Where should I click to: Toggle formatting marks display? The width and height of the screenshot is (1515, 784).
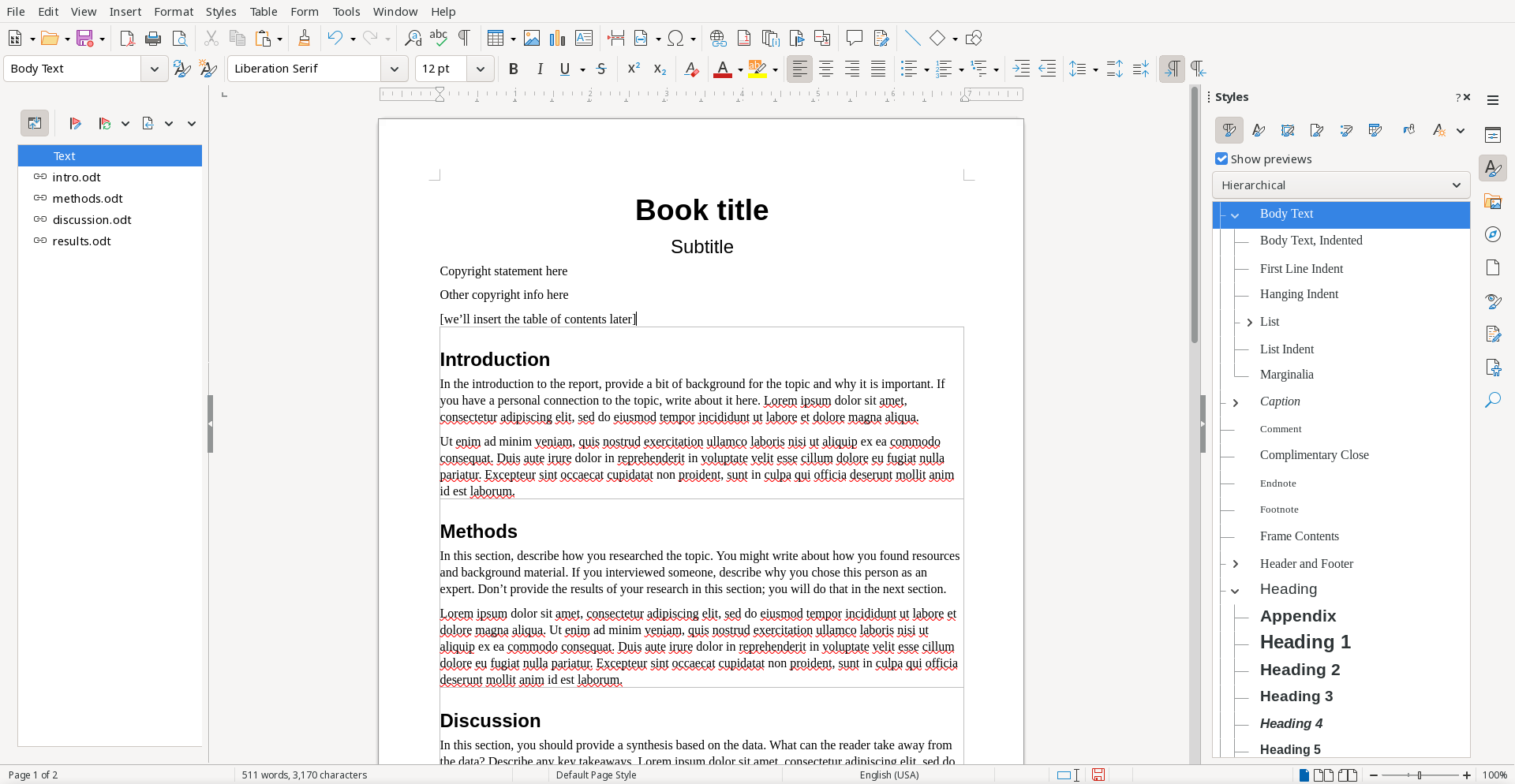[x=465, y=38]
